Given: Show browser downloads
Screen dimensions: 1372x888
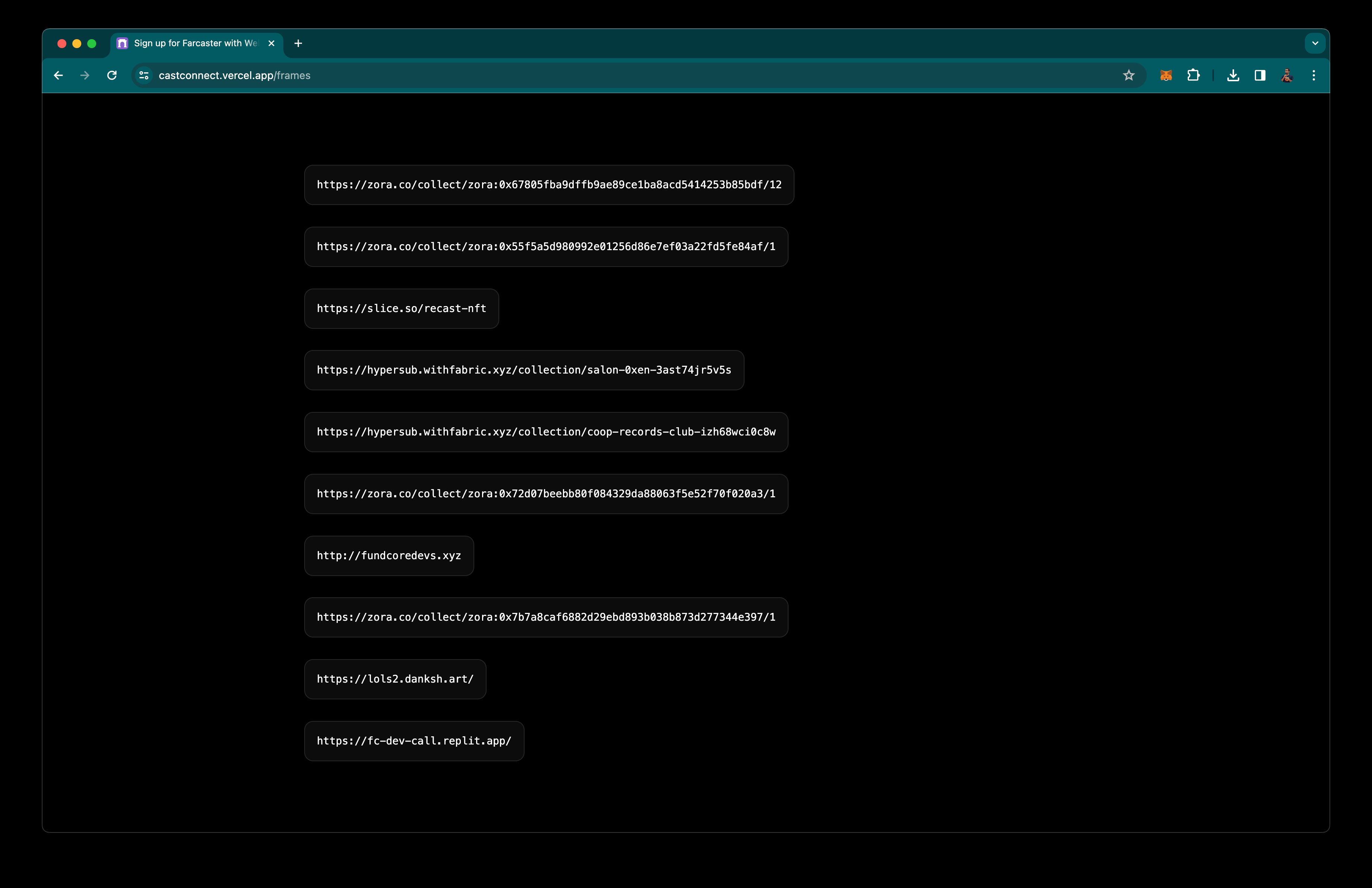Looking at the screenshot, I should point(1233,75).
